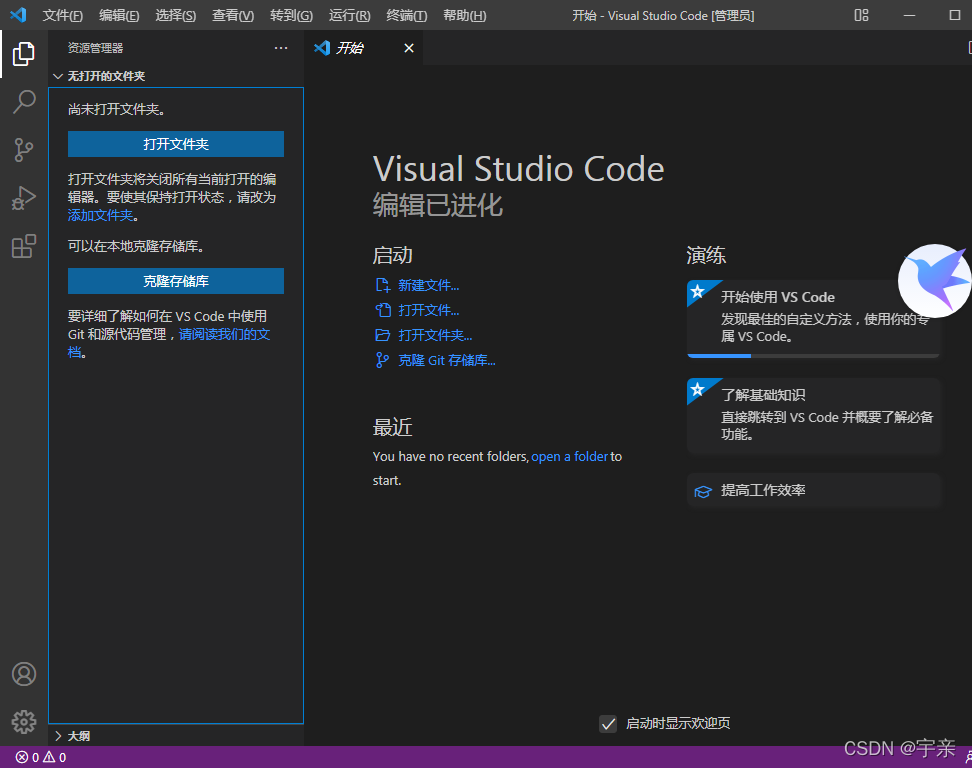
Task: Click the errors and warnings status bar indicator
Action: point(41,757)
